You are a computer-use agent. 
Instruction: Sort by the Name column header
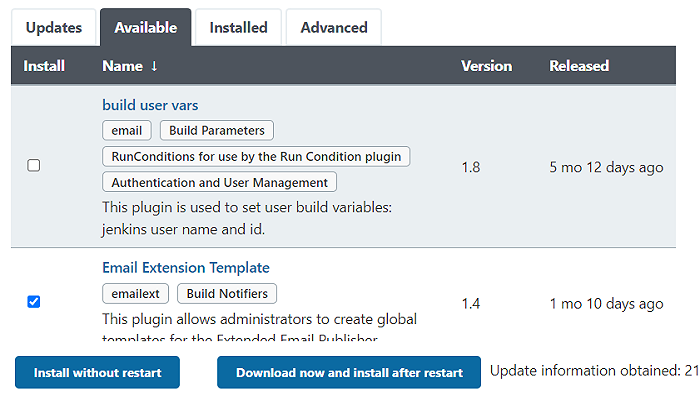tap(130, 66)
